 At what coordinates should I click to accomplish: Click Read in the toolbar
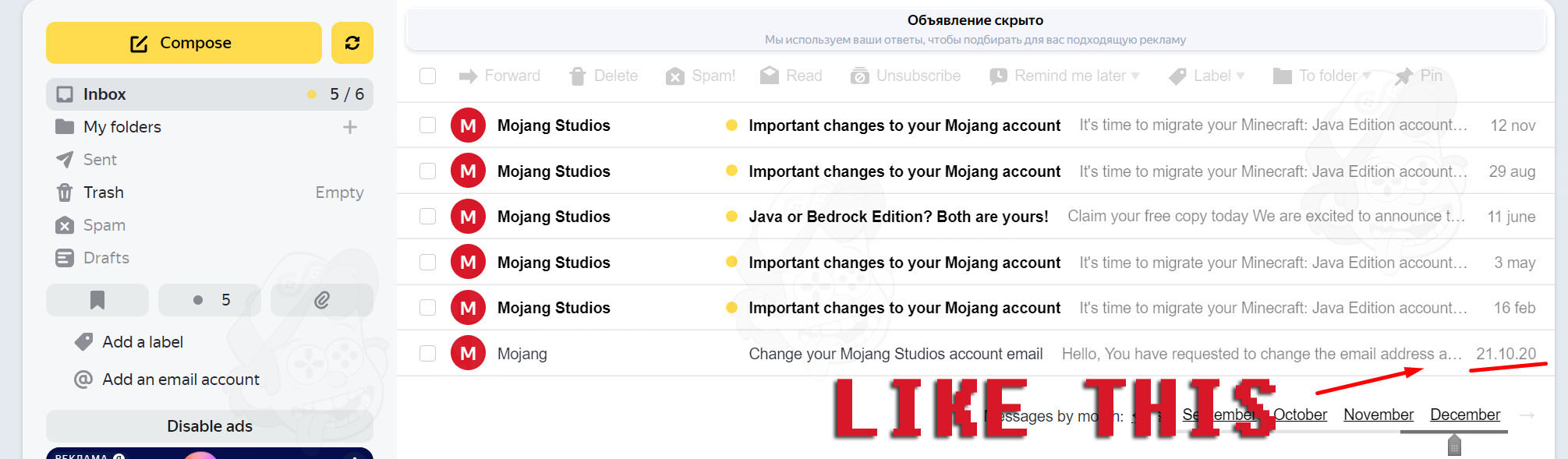pyautogui.click(x=791, y=76)
